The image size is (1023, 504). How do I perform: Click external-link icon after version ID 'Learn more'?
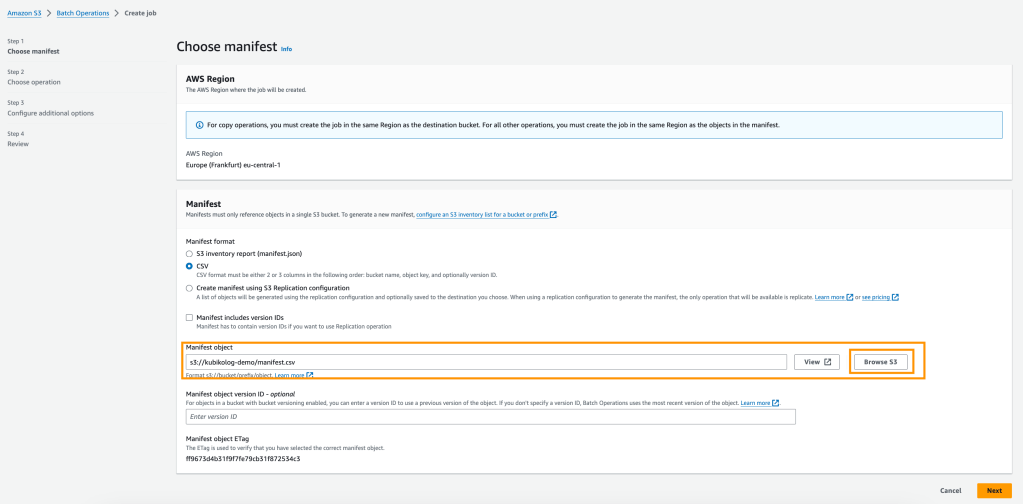click(776, 403)
